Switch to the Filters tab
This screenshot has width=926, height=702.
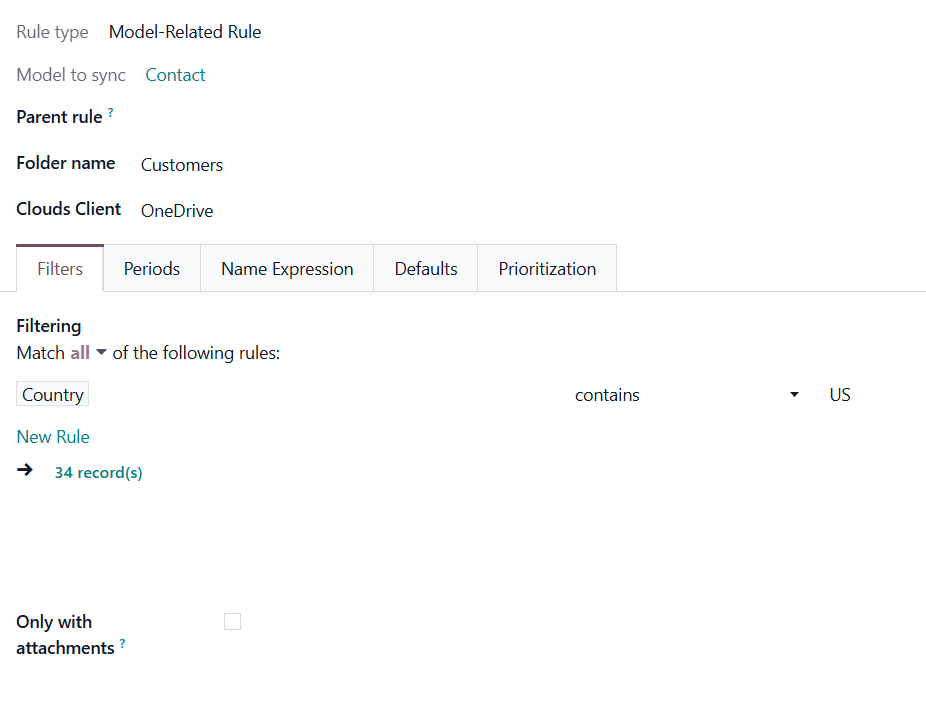[x=60, y=269]
